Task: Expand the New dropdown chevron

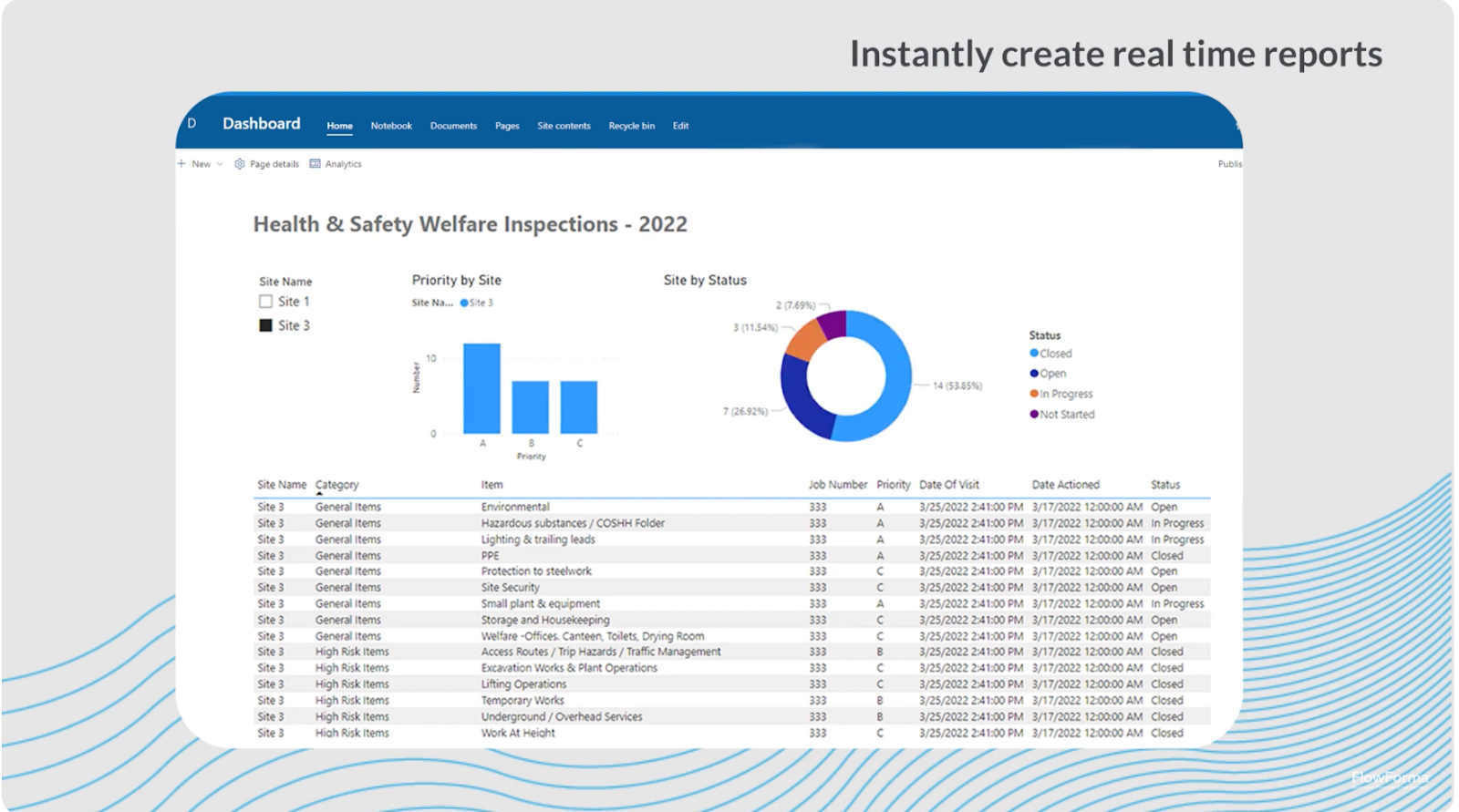Action: pos(220,164)
